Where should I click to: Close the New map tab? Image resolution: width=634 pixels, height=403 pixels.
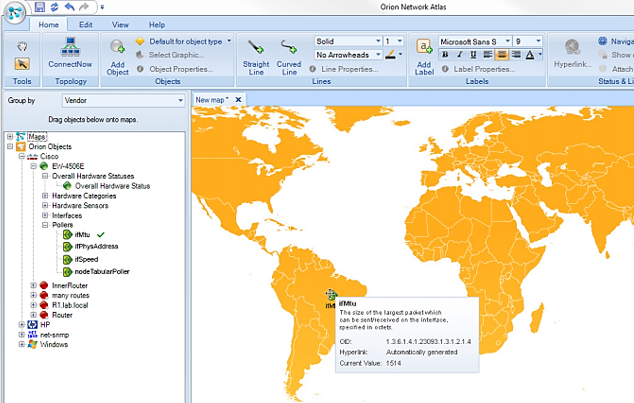tap(239, 99)
